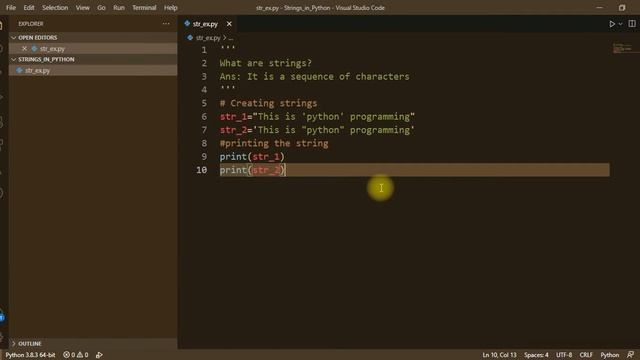The image size is (640, 360).
Task: Click str_ex.py in the breadcrumb bar
Action: coord(208,38)
